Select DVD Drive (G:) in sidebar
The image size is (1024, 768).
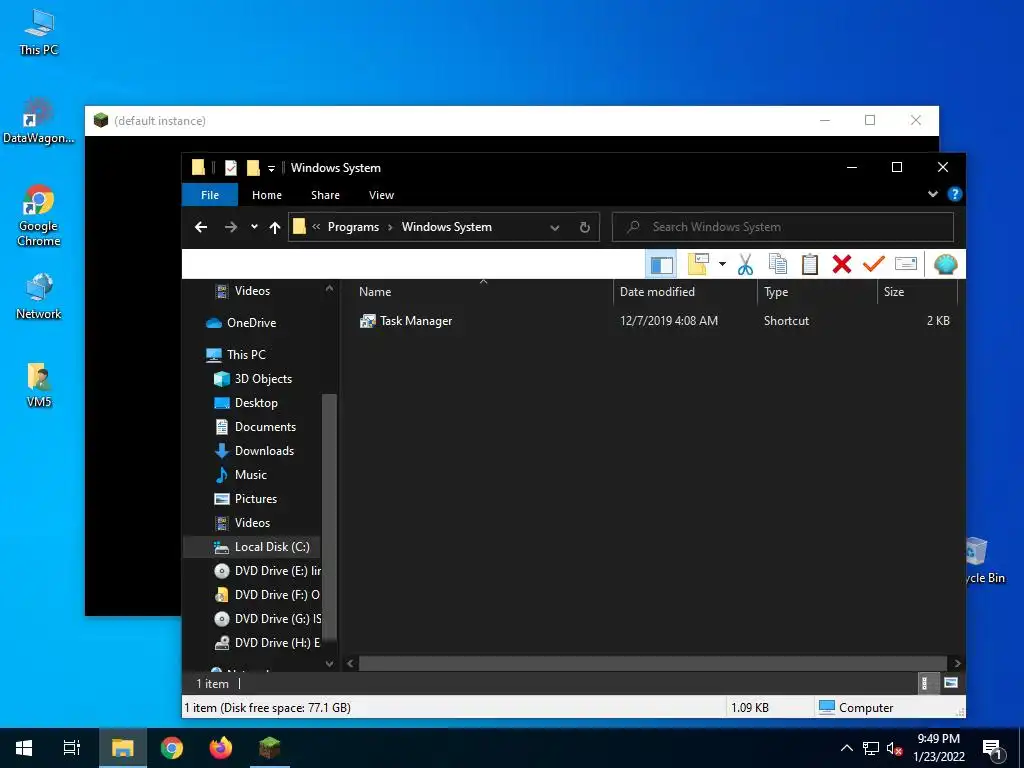(267, 618)
